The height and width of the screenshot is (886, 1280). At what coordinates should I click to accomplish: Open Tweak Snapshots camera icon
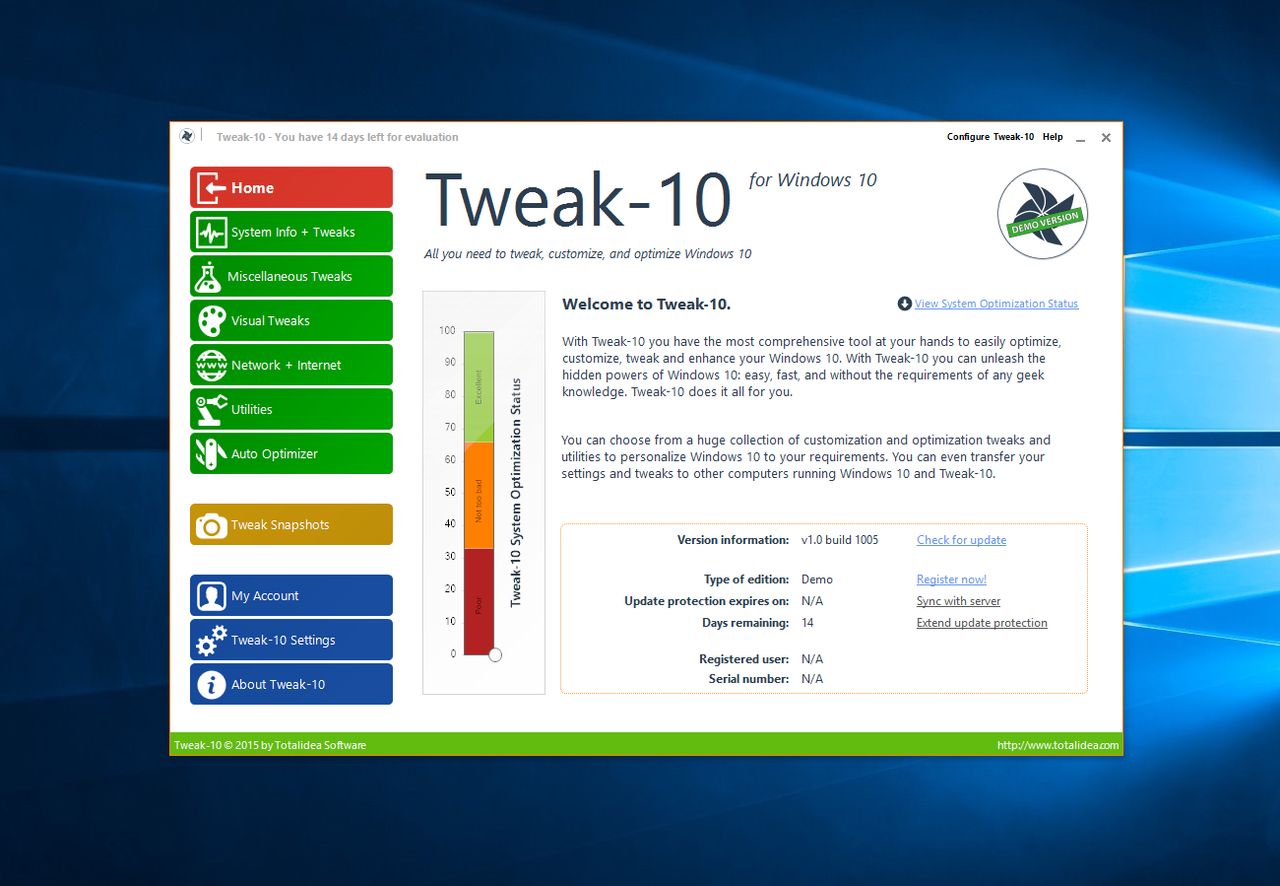211,524
